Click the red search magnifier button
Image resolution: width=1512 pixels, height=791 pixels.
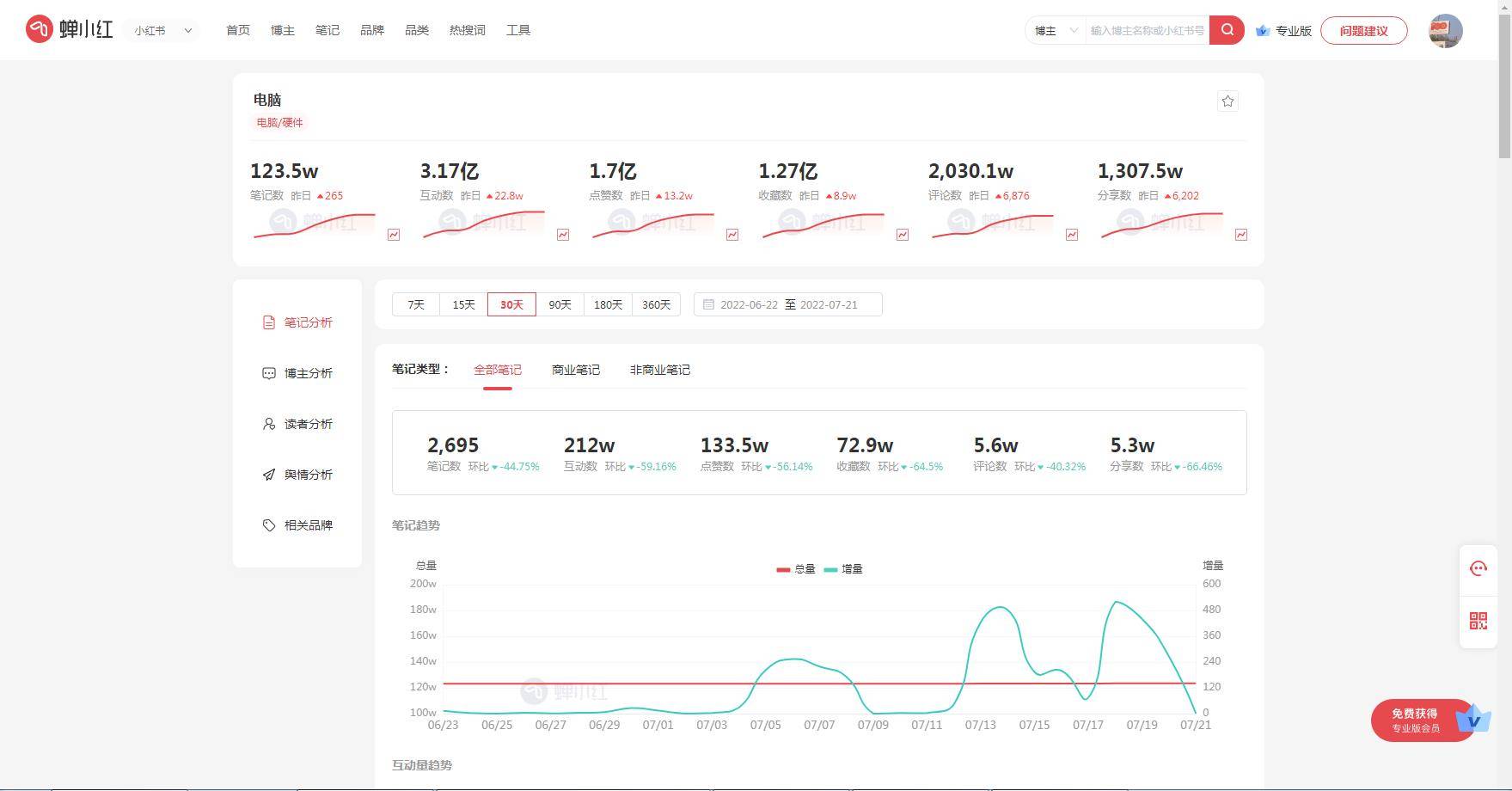click(x=1227, y=30)
